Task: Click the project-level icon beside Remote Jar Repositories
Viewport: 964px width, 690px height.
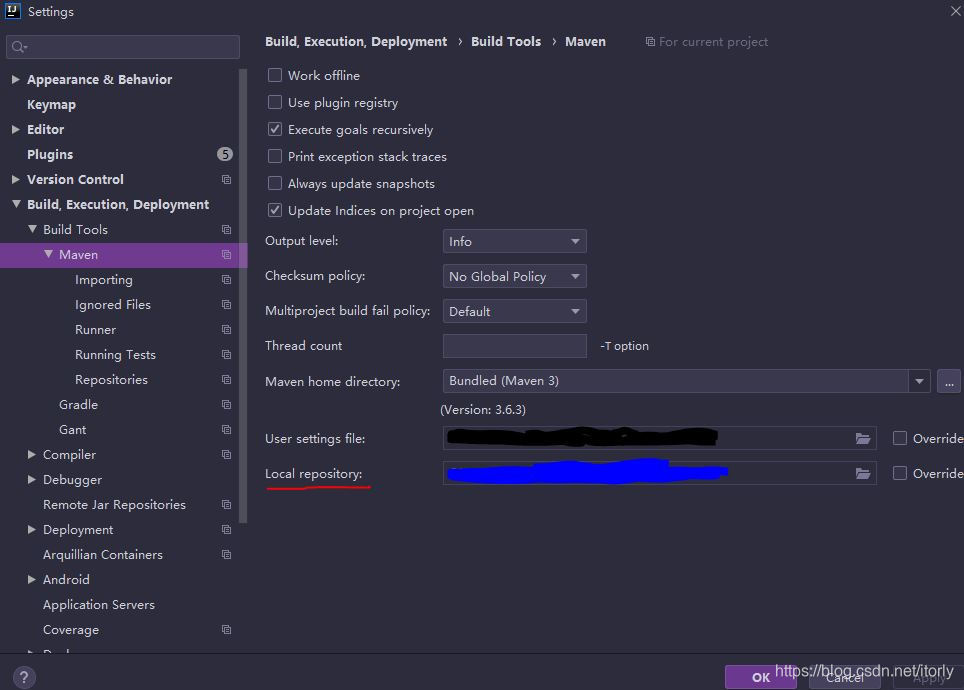Action: coord(226,504)
